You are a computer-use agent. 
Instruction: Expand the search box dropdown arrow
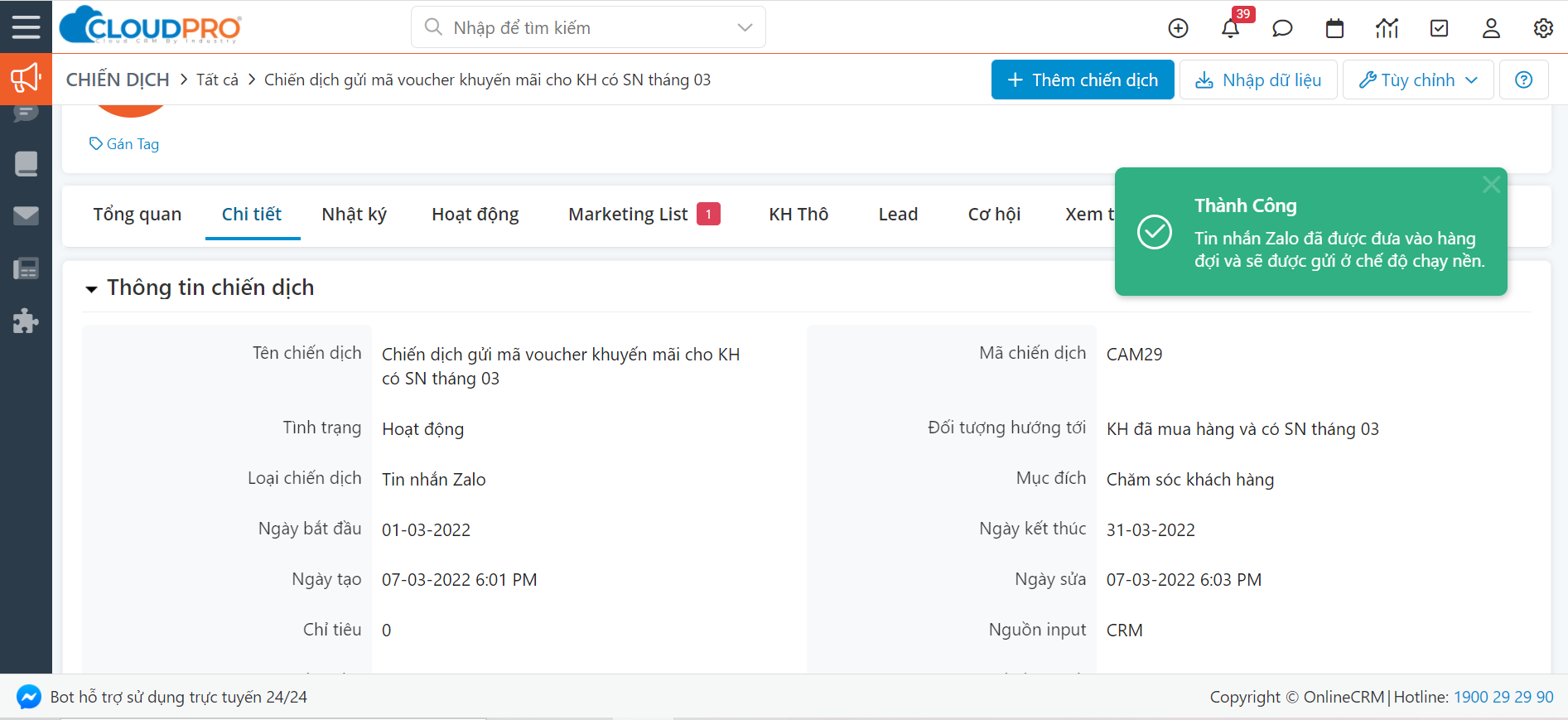tap(745, 27)
